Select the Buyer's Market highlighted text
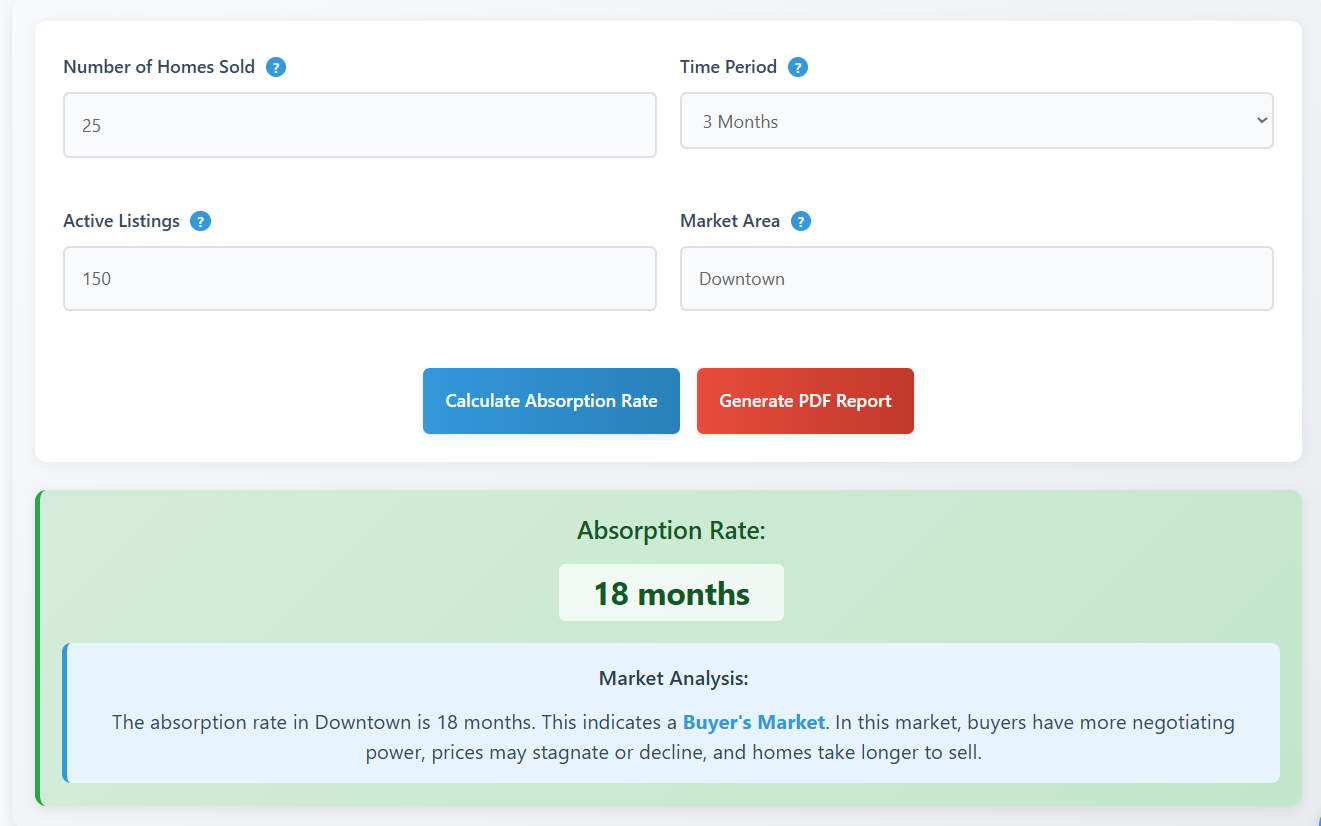Screen dimensions: 1321x826 [754, 722]
